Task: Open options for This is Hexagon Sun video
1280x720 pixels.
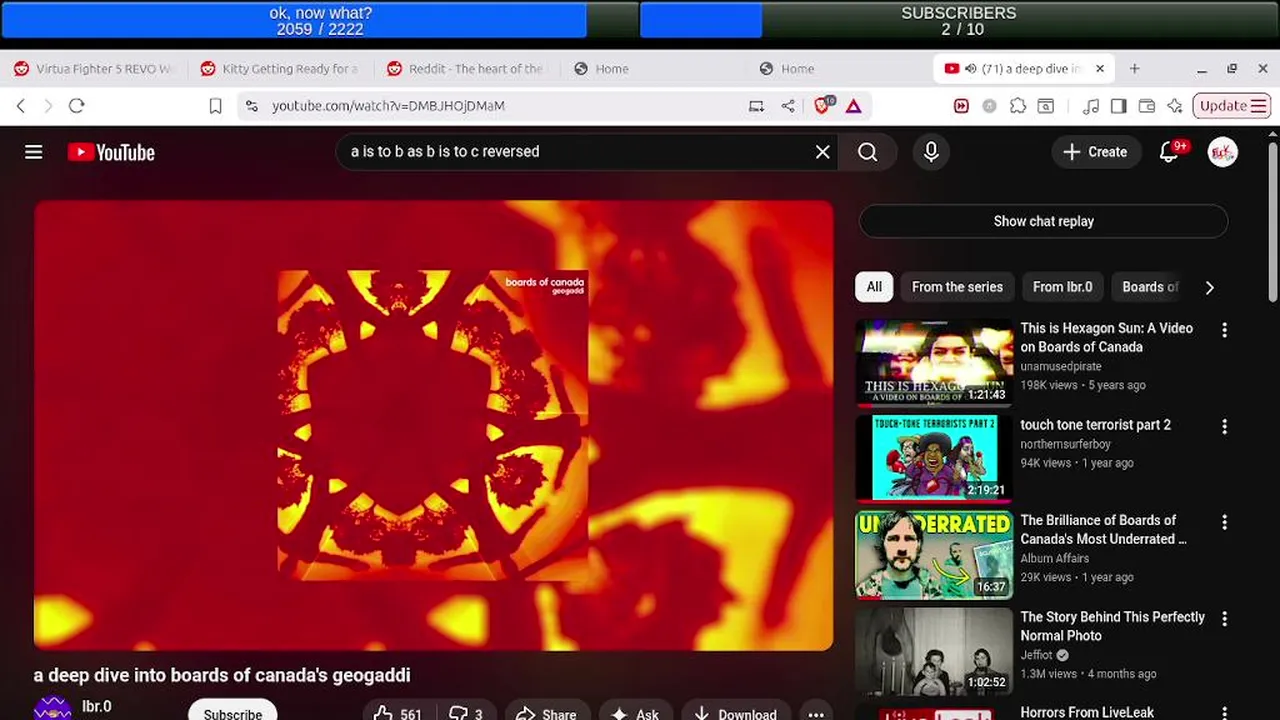Action: [x=1224, y=330]
